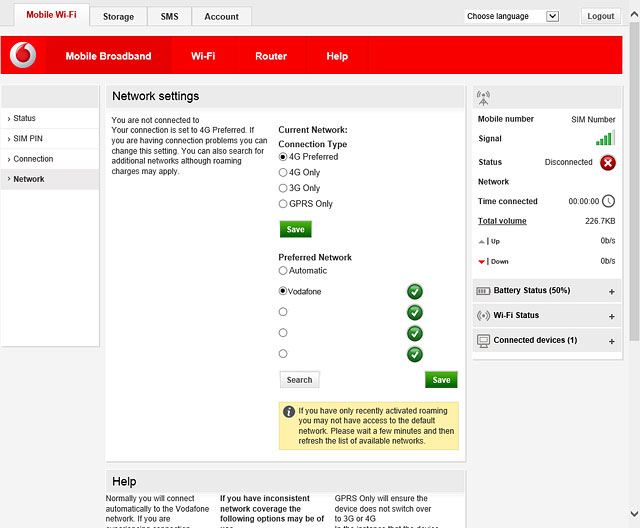Select Vodafone preferred network radio
640x528 pixels.
283,291
